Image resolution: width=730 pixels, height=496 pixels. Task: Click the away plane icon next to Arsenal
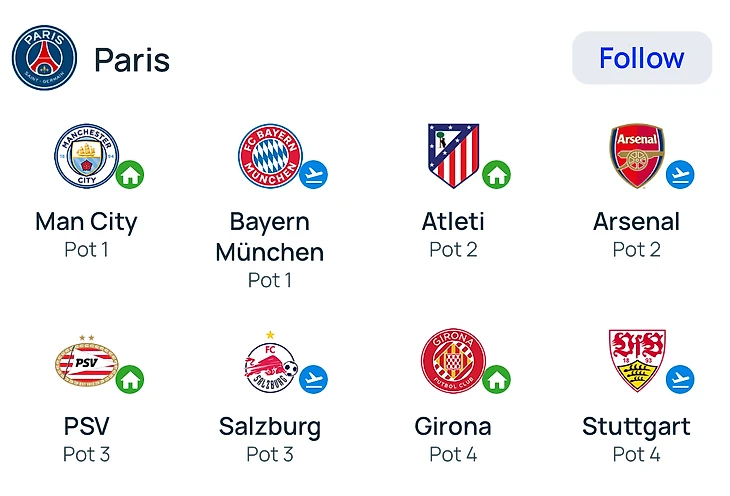coord(681,175)
